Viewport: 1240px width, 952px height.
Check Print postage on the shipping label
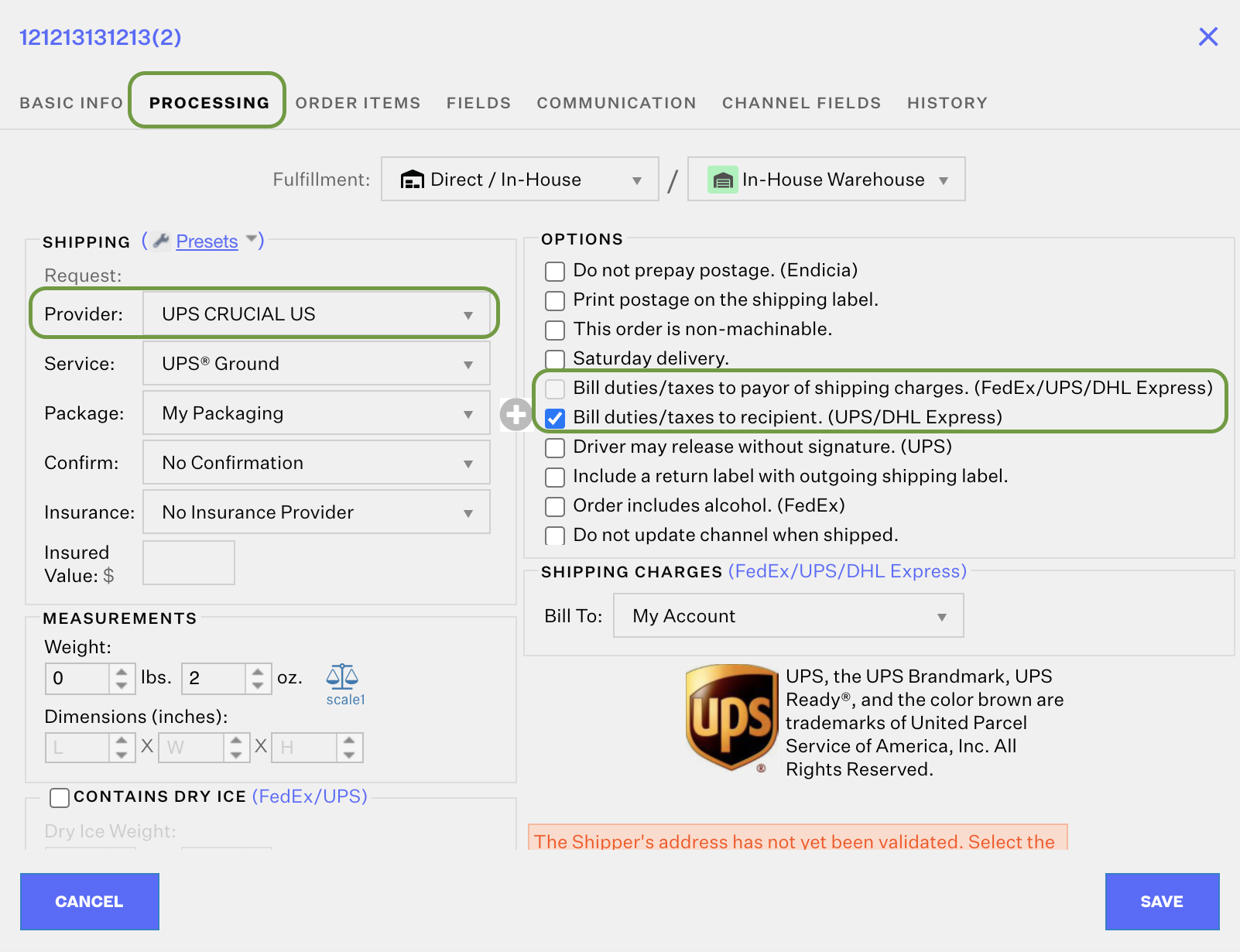click(x=555, y=300)
